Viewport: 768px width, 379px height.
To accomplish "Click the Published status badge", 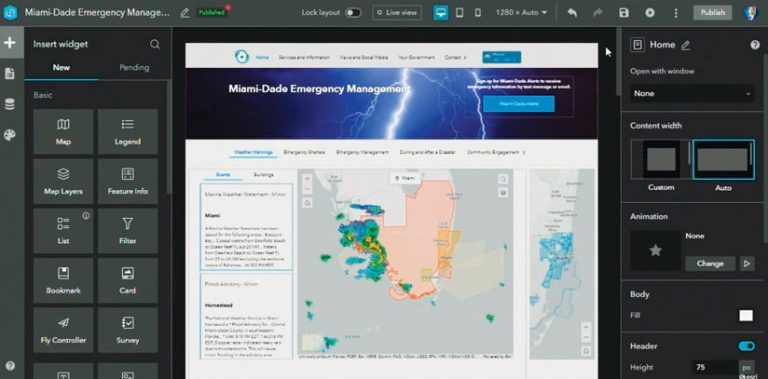I will point(212,13).
